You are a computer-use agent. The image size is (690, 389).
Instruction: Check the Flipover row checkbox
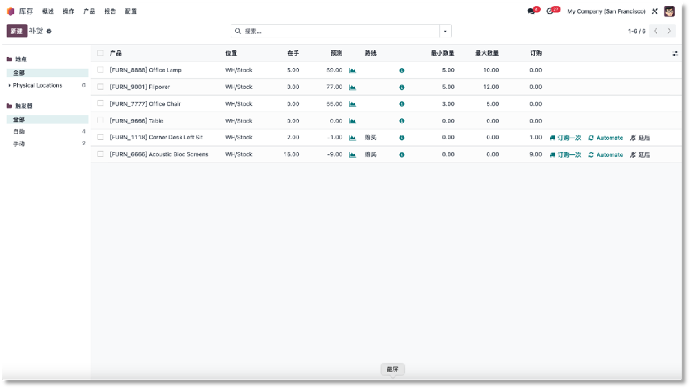100,87
